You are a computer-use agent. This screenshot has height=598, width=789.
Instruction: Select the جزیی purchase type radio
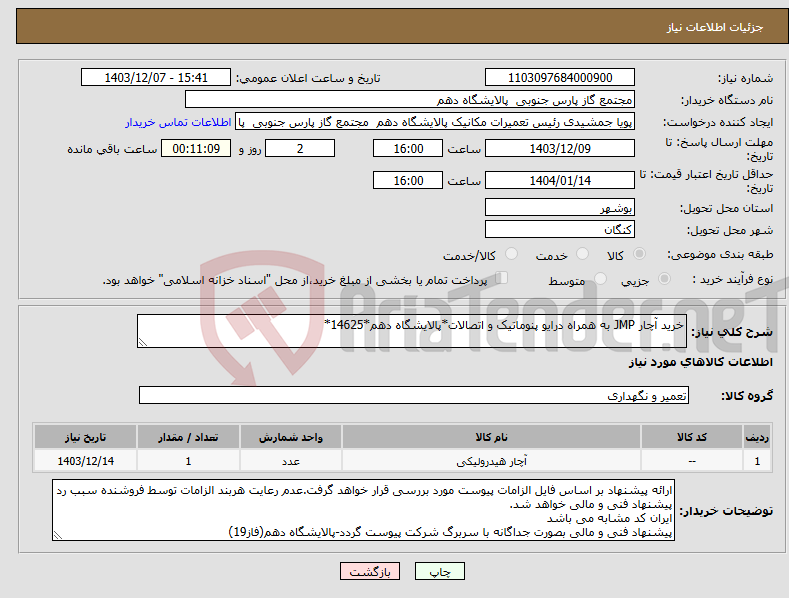tap(664, 278)
